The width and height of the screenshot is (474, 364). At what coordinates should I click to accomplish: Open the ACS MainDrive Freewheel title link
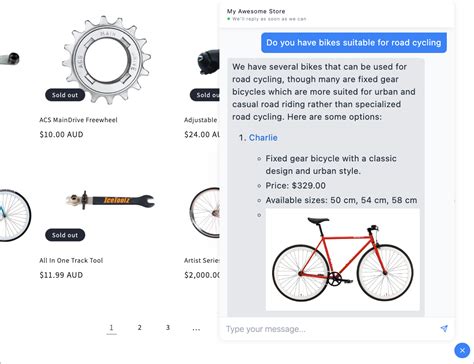coord(78,120)
